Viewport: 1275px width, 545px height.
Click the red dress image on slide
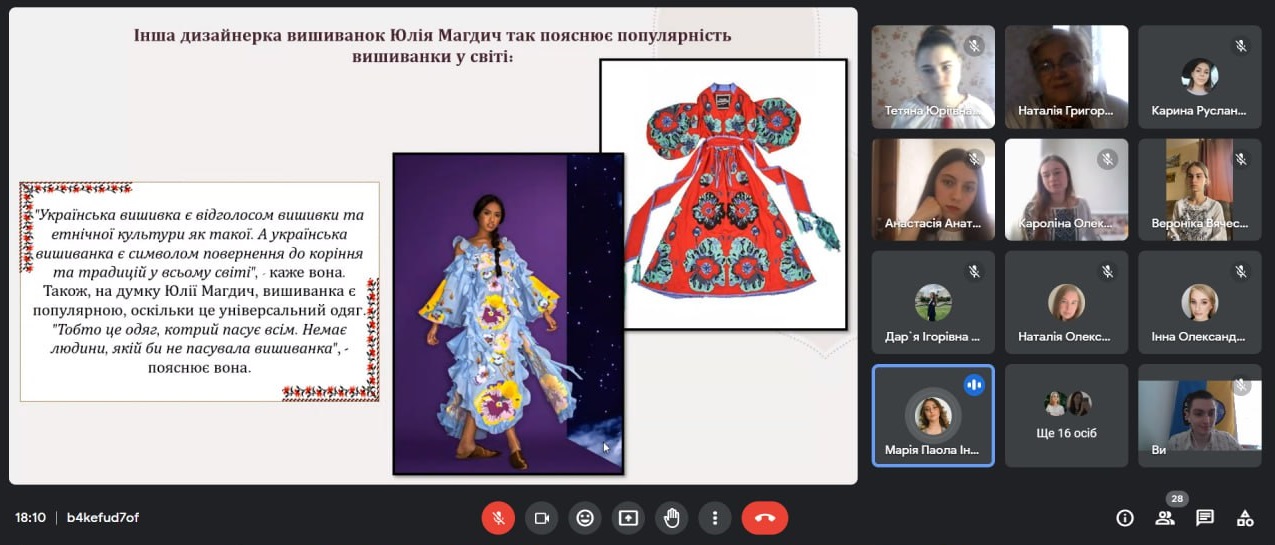tap(723, 193)
